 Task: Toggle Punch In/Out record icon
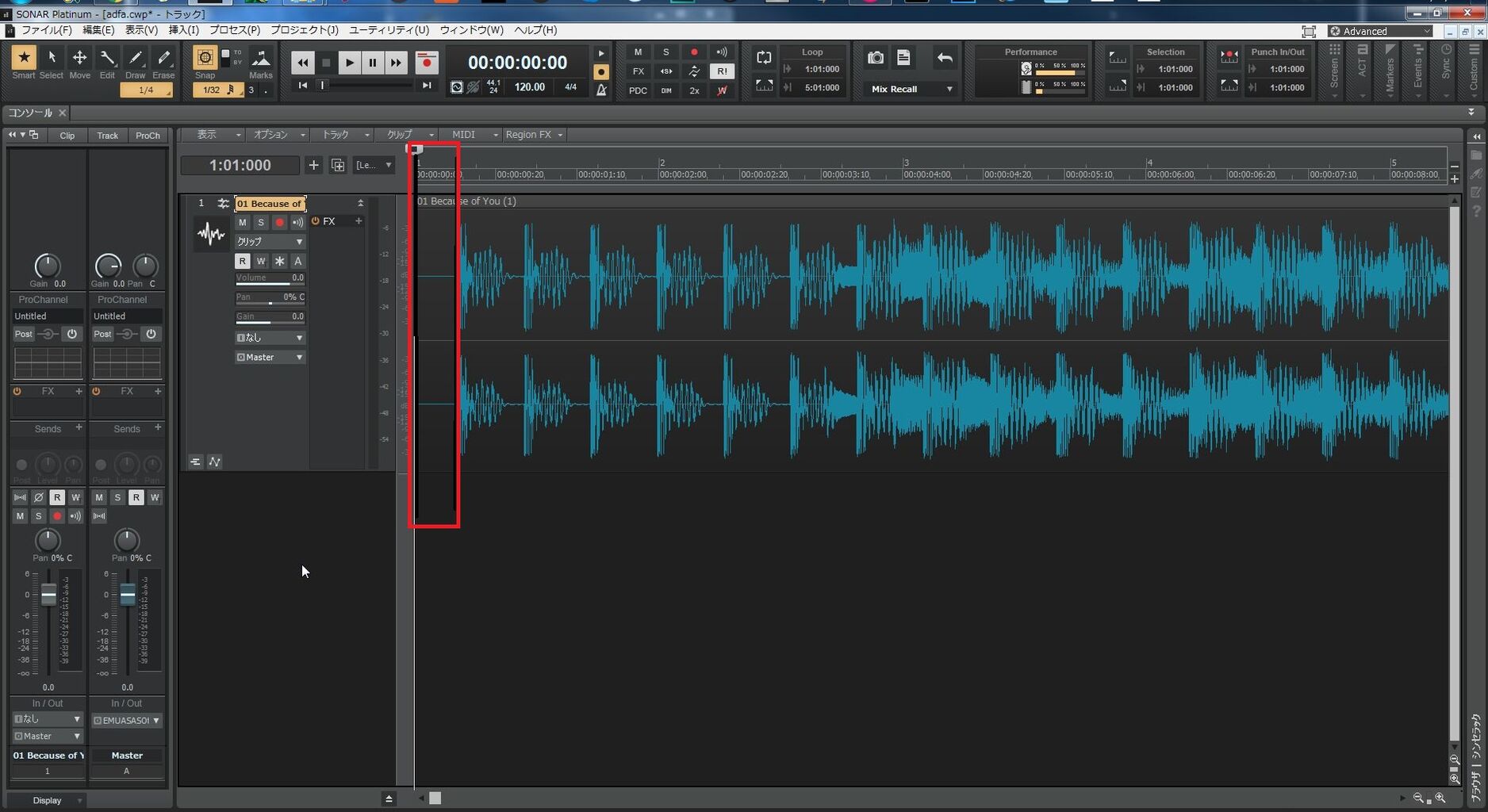tap(1229, 57)
